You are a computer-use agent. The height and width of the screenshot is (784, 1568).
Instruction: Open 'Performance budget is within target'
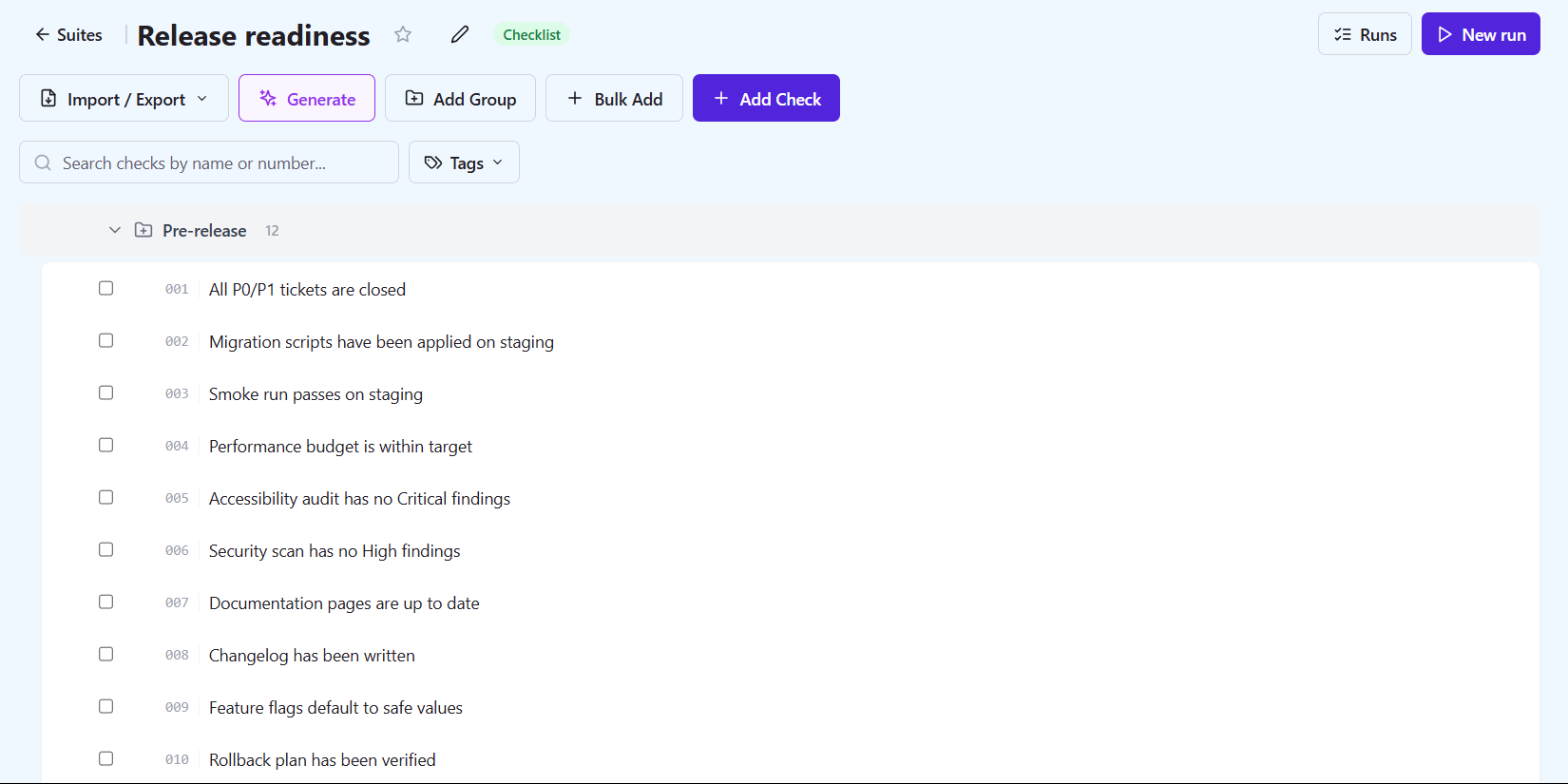340,446
